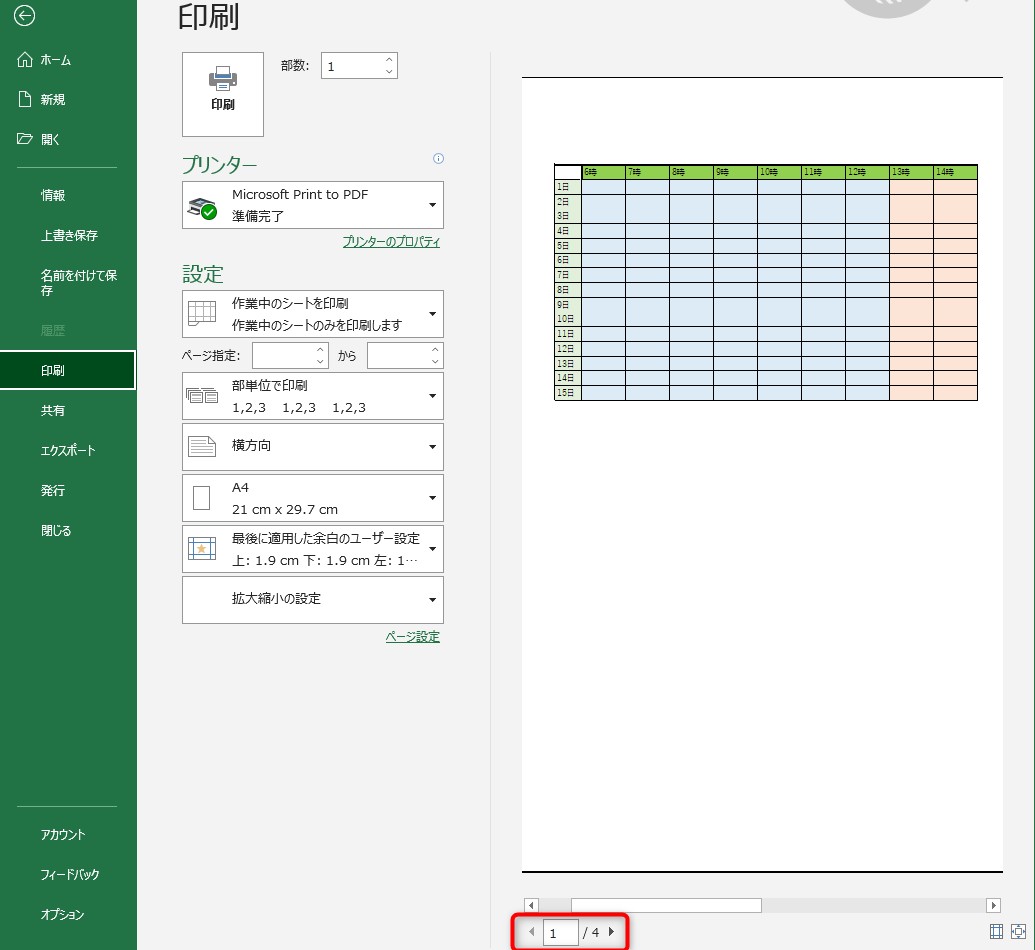The width and height of the screenshot is (1035, 950).
Task: Click the Home house icon in sidebar
Action: 24,59
